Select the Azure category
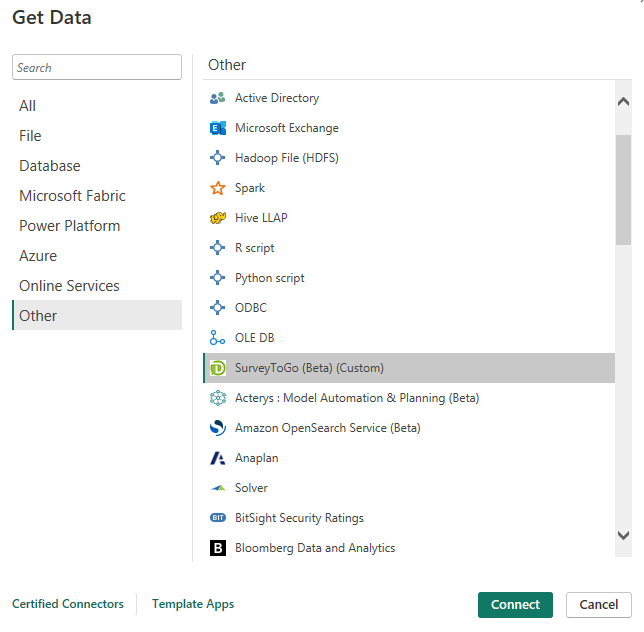Viewport: 644px width, 632px height. [97, 256]
